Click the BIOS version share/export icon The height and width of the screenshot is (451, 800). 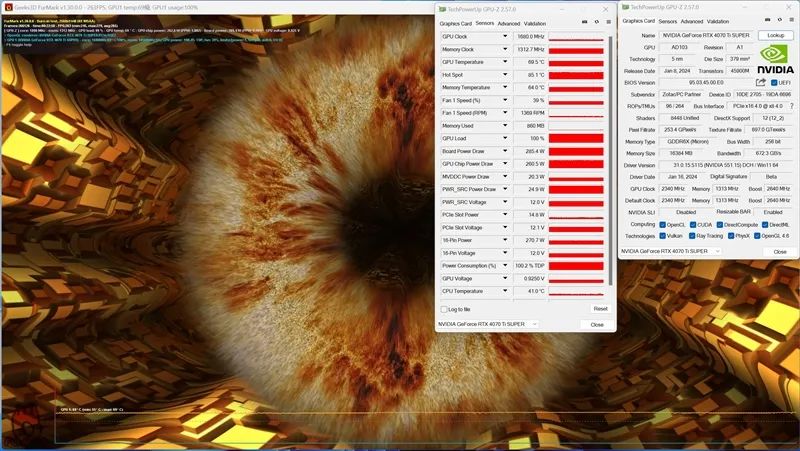tap(760, 83)
